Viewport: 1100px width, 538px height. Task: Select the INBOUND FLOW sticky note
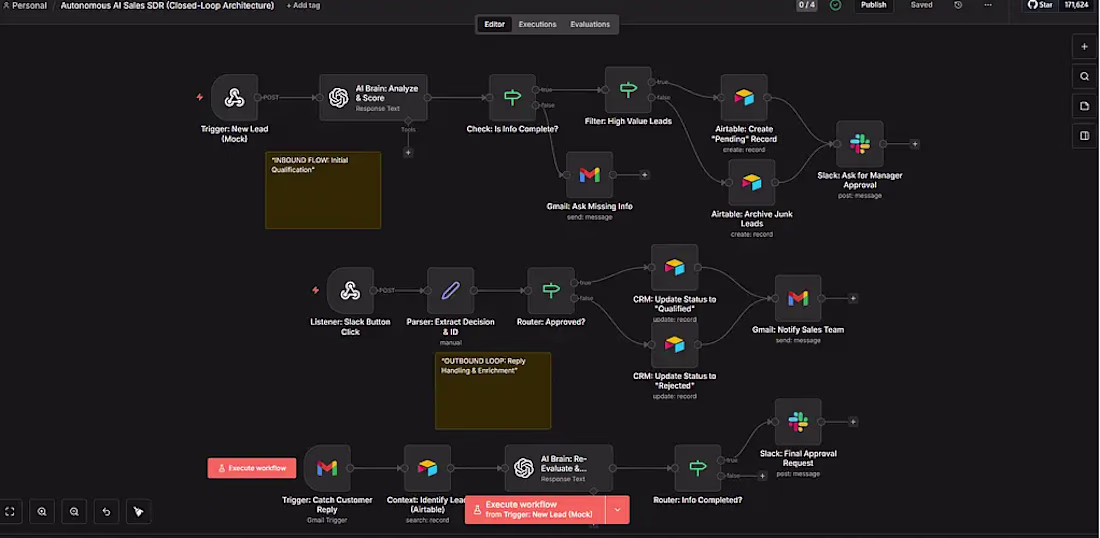pos(323,190)
